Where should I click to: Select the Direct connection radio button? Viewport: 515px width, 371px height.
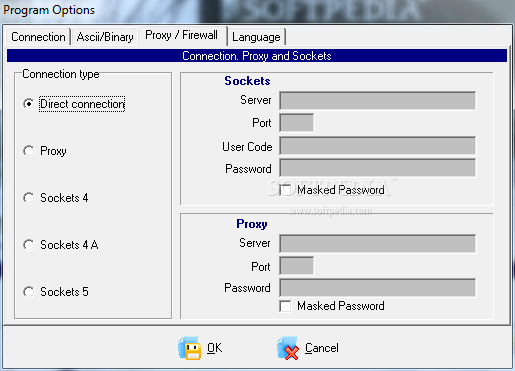coord(29,104)
